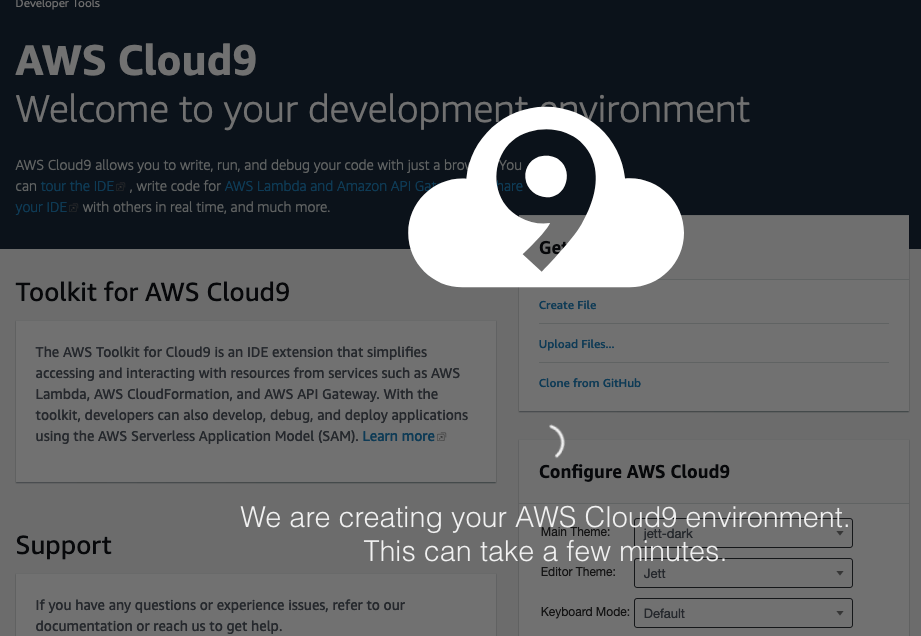Click the 'Support' heading
This screenshot has height=636, width=921.
click(x=63, y=545)
